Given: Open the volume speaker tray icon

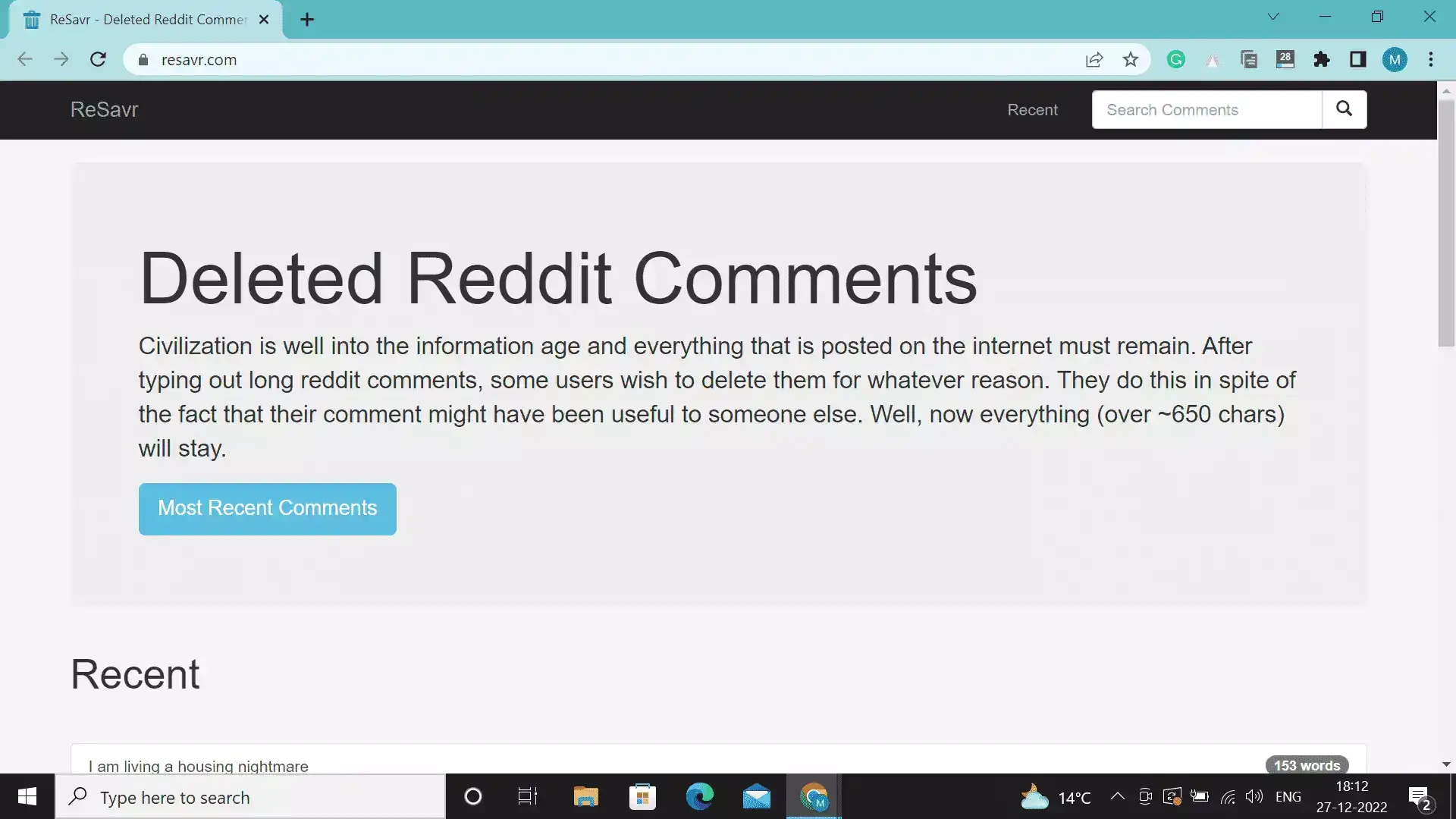Looking at the screenshot, I should click(x=1254, y=796).
